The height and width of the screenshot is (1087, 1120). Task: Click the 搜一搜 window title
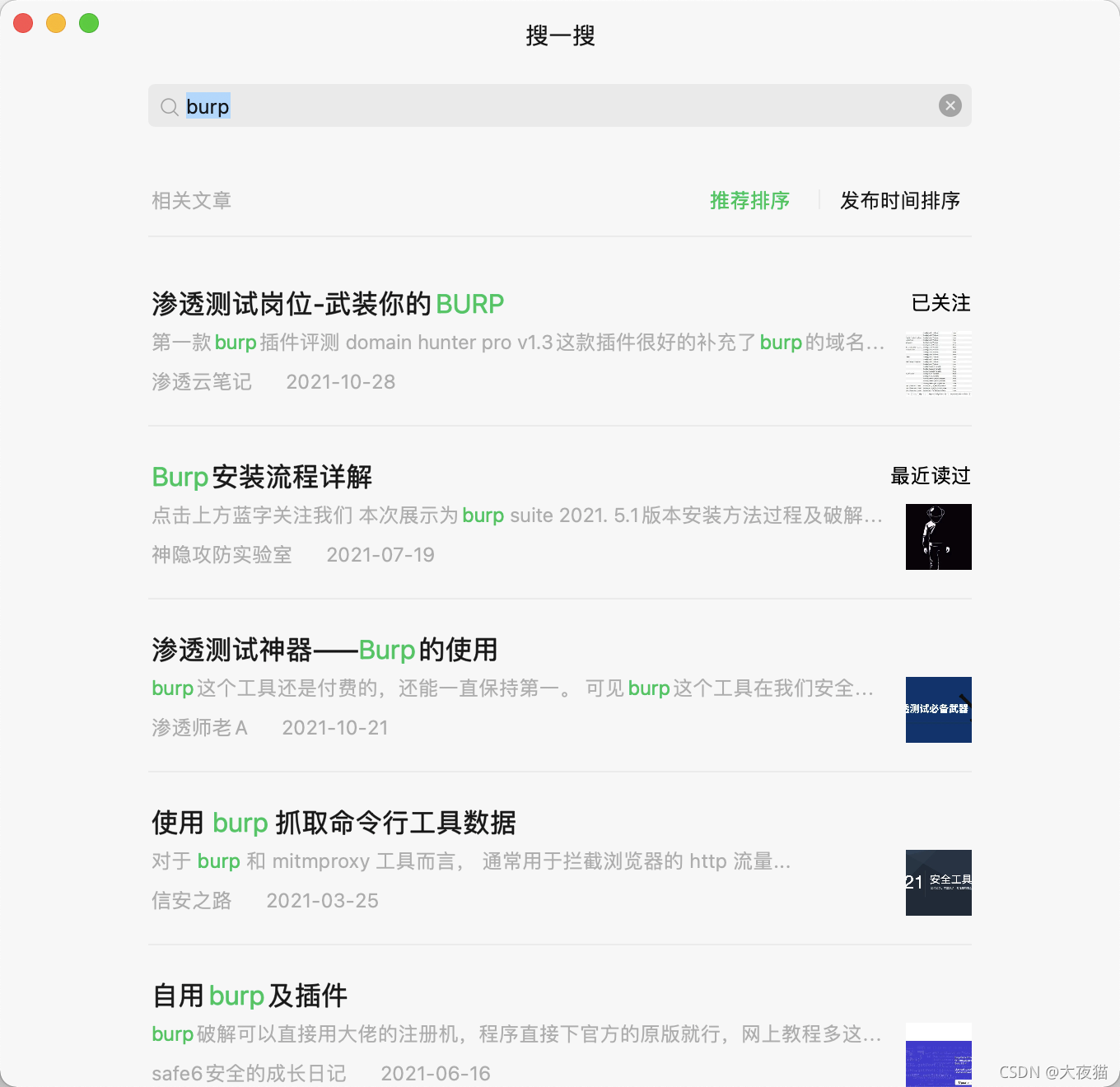(560, 35)
